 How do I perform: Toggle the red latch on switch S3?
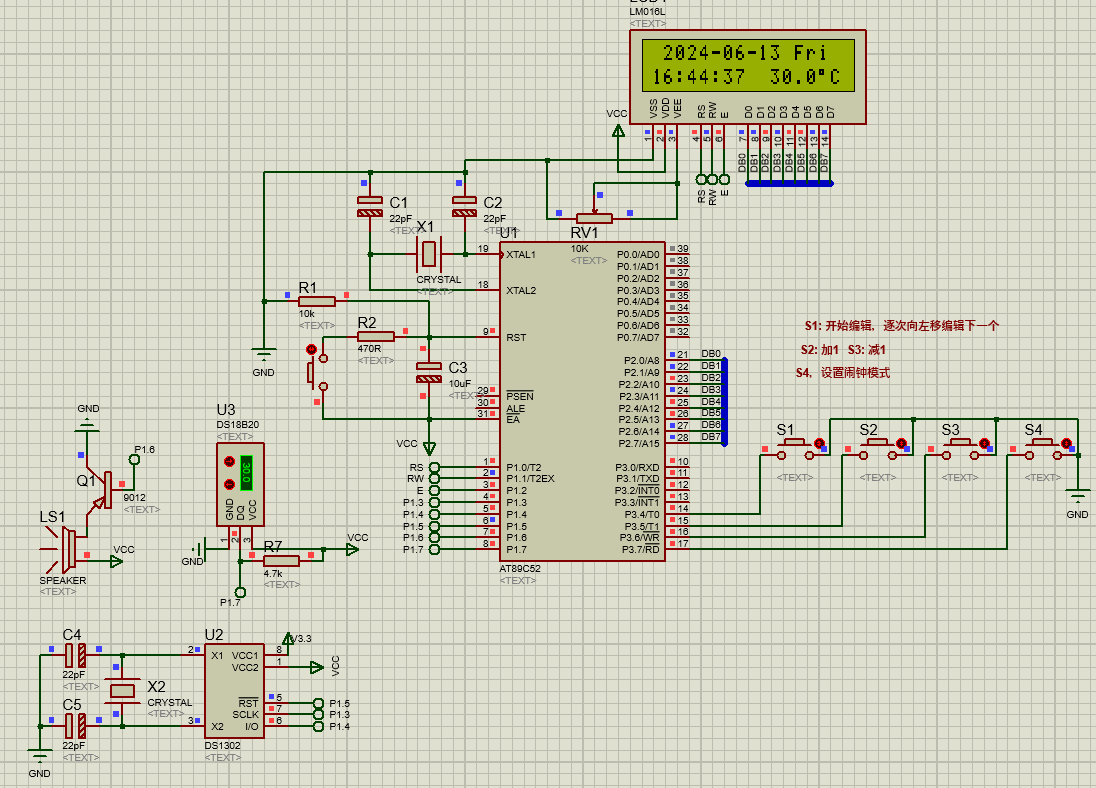click(984, 443)
